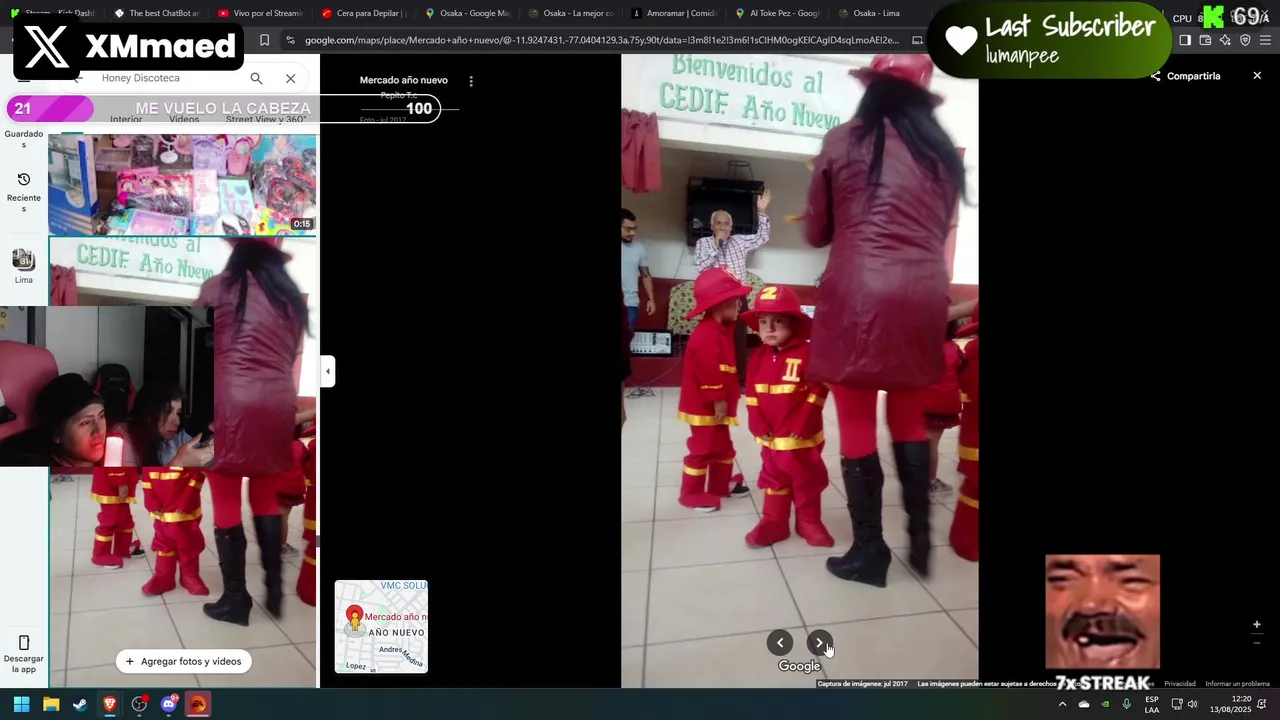Open ESP LAA language switcher
Screen dimensions: 1280x720
[1152, 704]
